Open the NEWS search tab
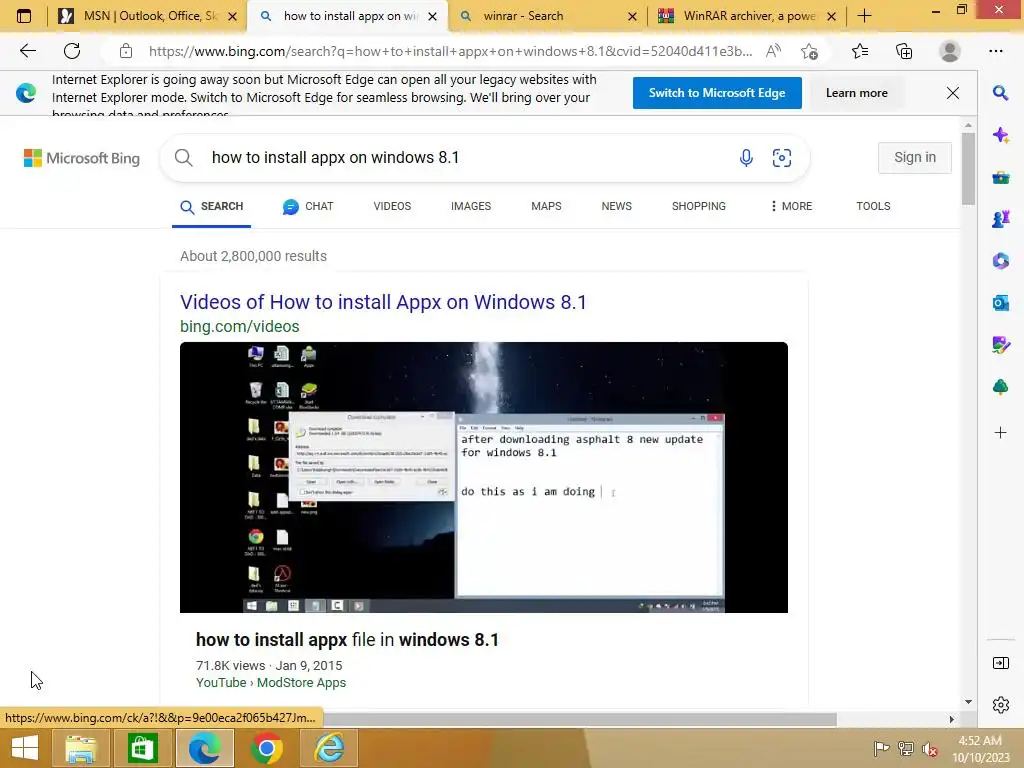 616,206
